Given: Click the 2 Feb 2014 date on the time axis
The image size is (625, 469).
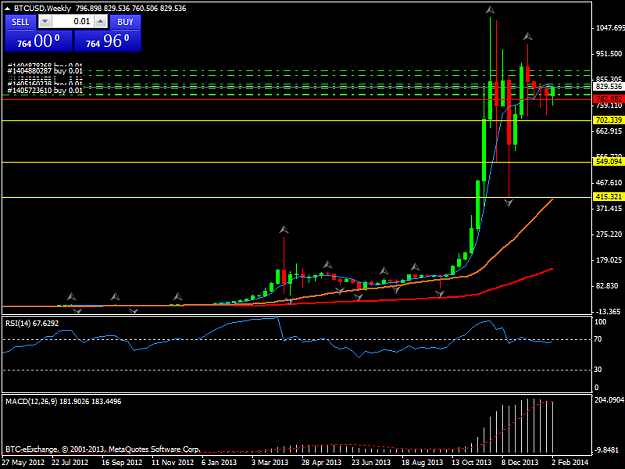Looking at the screenshot, I should click(570, 462).
